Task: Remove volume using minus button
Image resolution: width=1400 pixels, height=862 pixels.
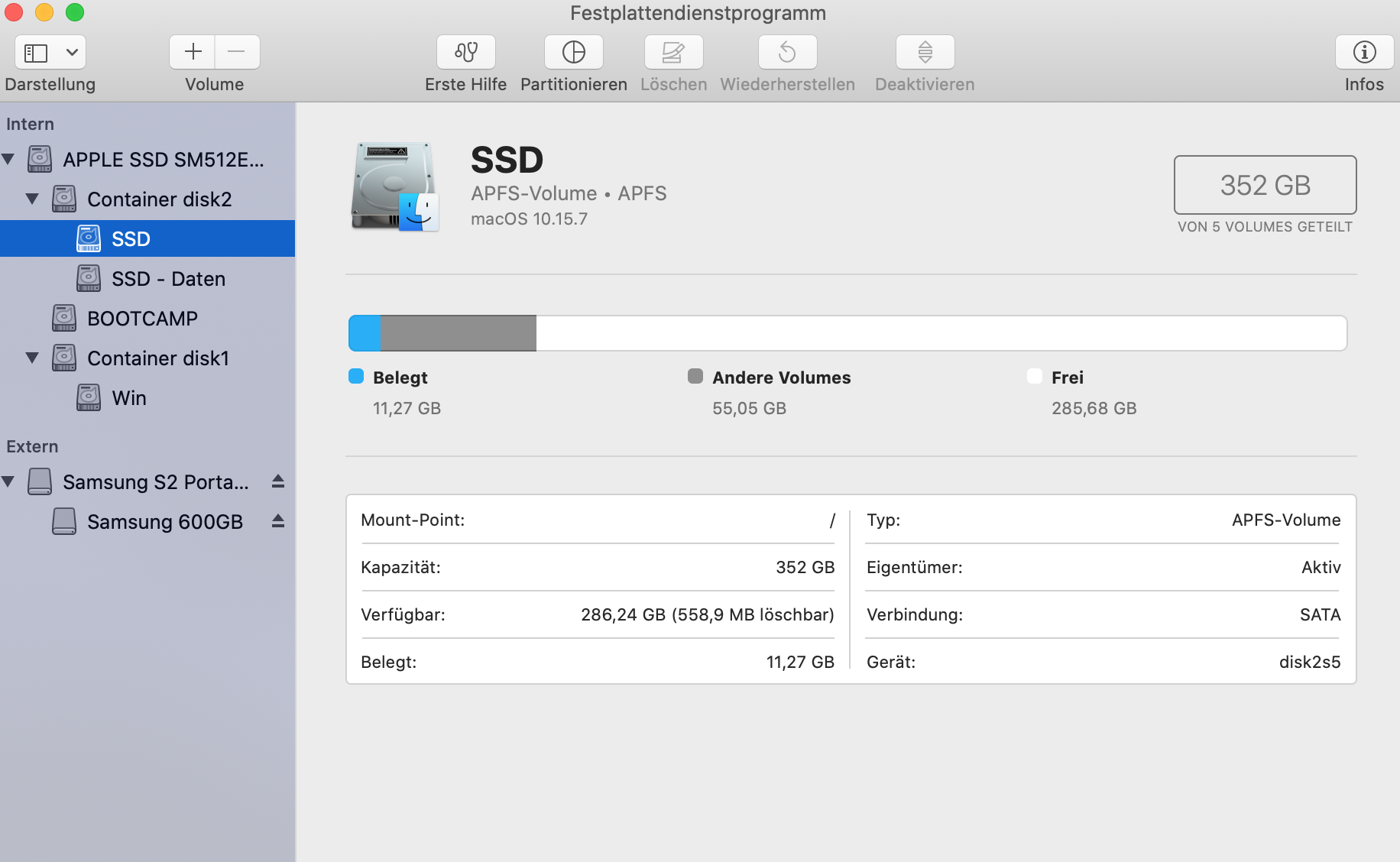Action: 237,53
